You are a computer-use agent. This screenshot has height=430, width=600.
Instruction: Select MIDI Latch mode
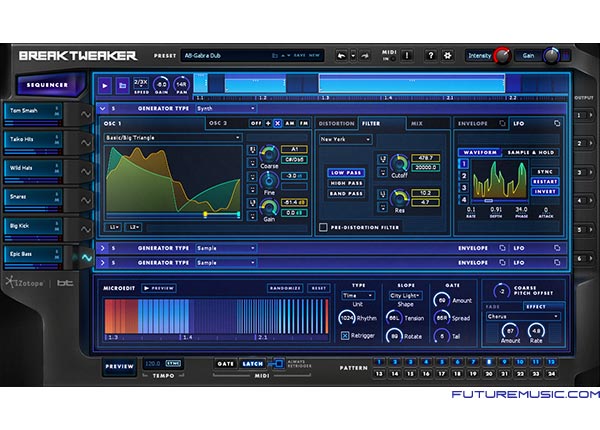(x=253, y=364)
